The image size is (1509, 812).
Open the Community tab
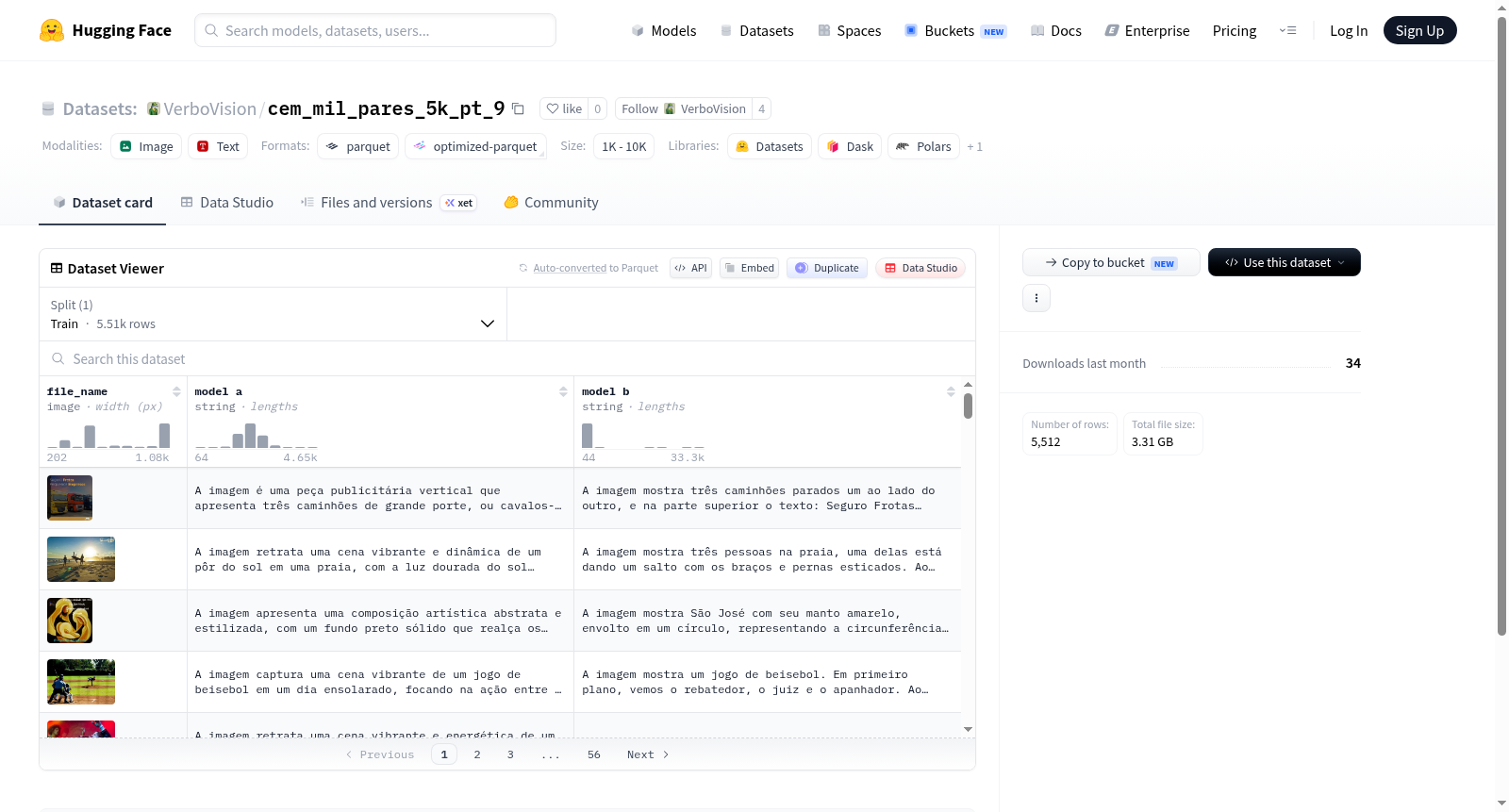click(552, 202)
